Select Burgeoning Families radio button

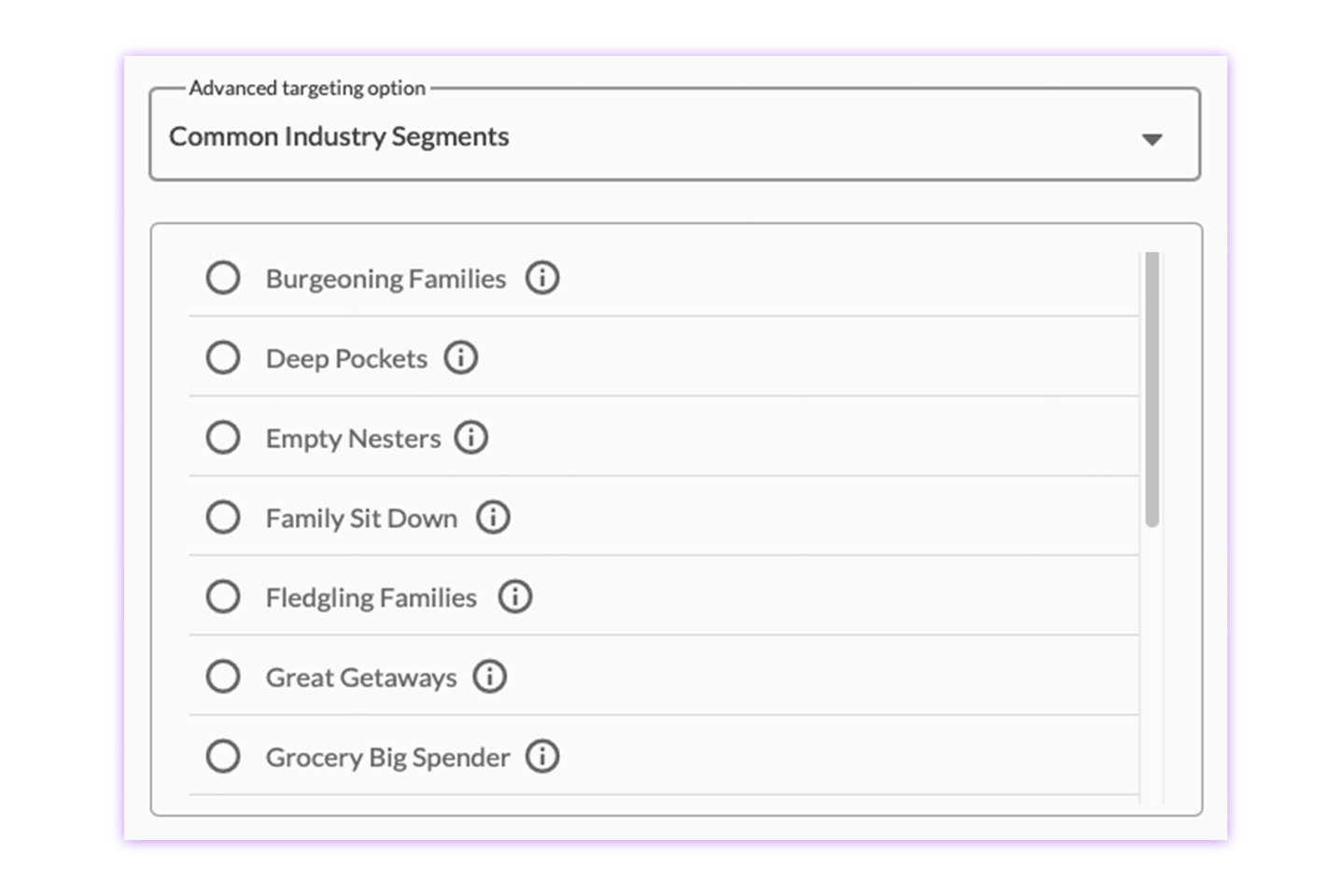point(223,278)
